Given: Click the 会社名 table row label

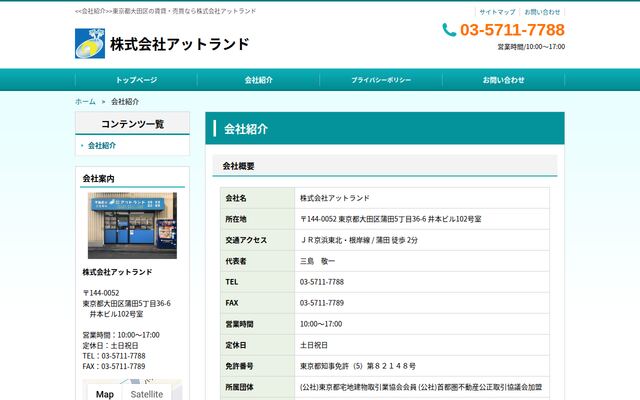Looking at the screenshot, I should pyautogui.click(x=236, y=198).
